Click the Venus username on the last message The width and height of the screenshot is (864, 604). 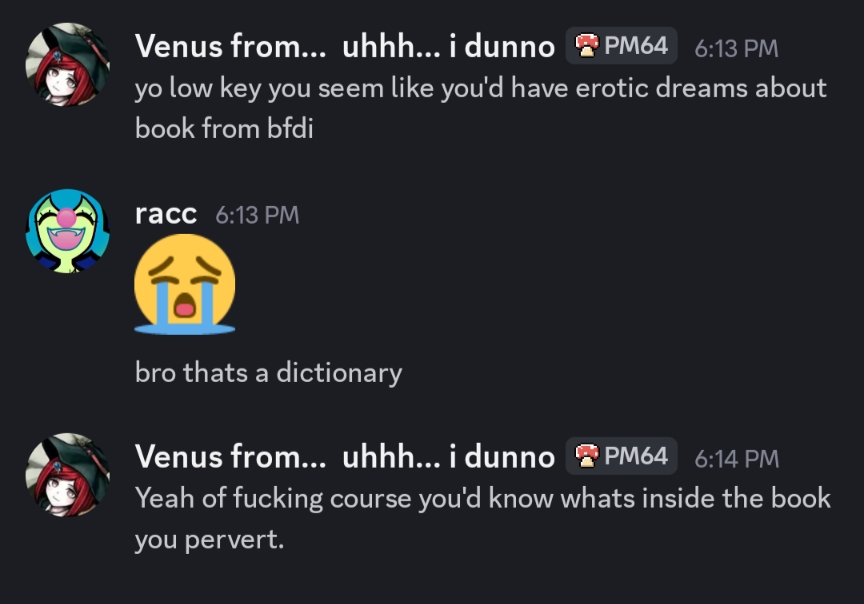coord(344,457)
